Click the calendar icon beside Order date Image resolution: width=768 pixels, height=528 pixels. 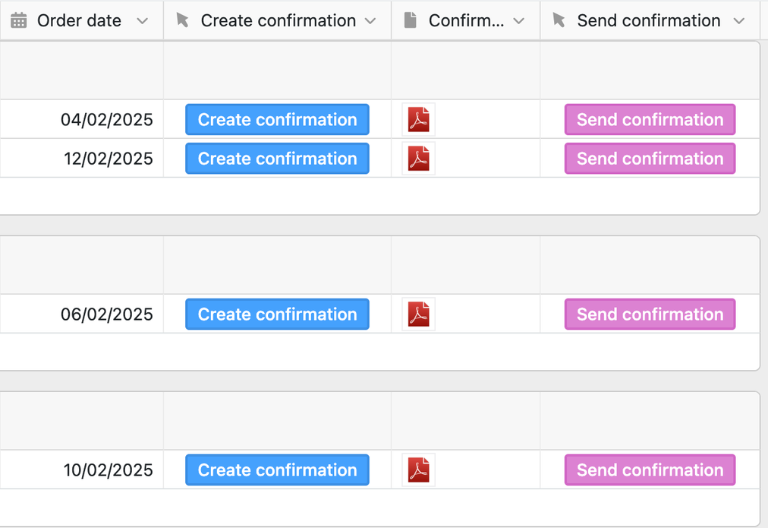pos(19,21)
